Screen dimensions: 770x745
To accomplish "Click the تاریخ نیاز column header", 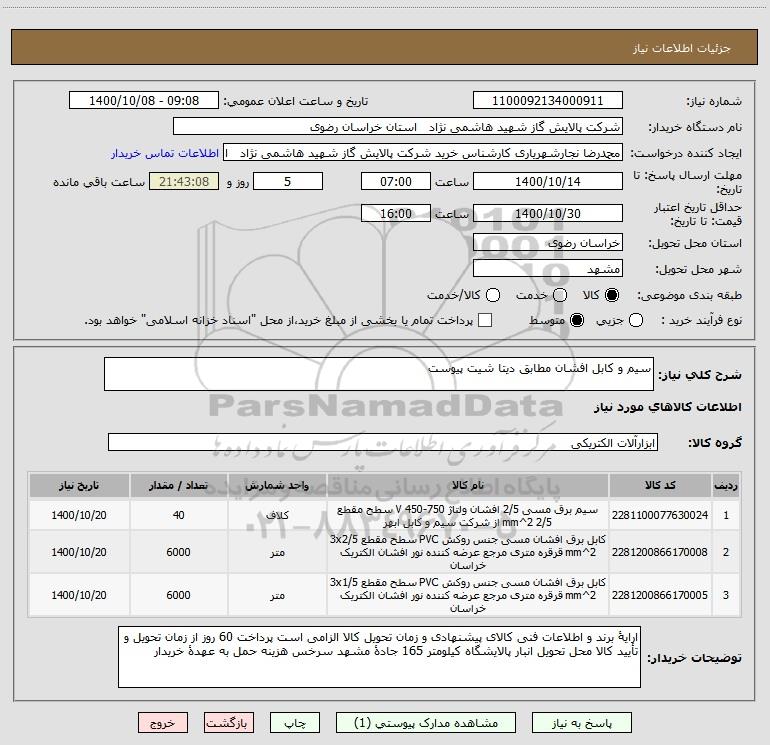I will tap(79, 485).
